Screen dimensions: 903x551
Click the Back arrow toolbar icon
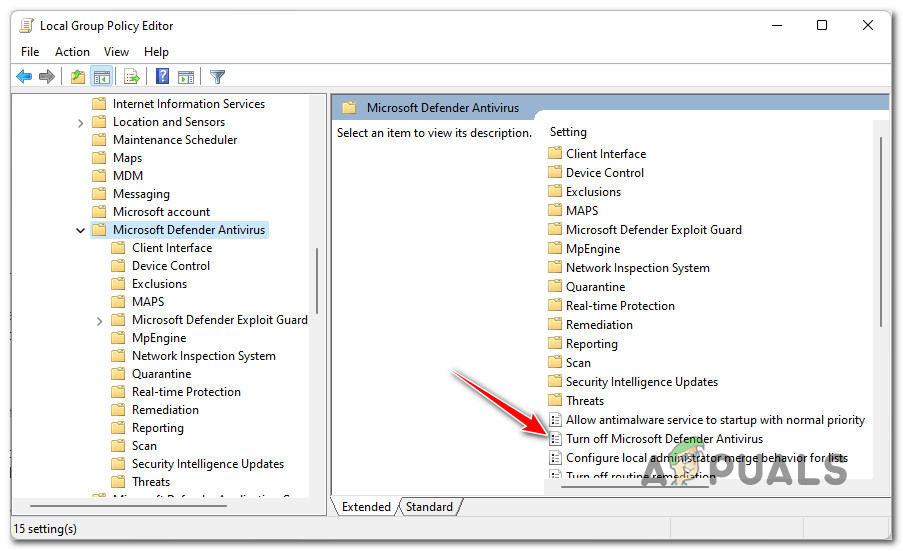click(24, 76)
